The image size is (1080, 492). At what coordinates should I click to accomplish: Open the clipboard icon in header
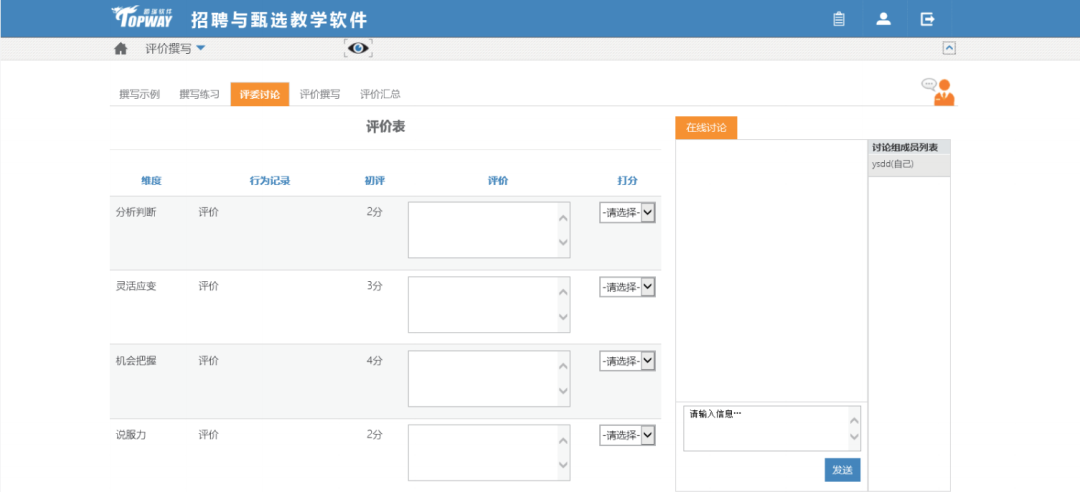pos(839,19)
